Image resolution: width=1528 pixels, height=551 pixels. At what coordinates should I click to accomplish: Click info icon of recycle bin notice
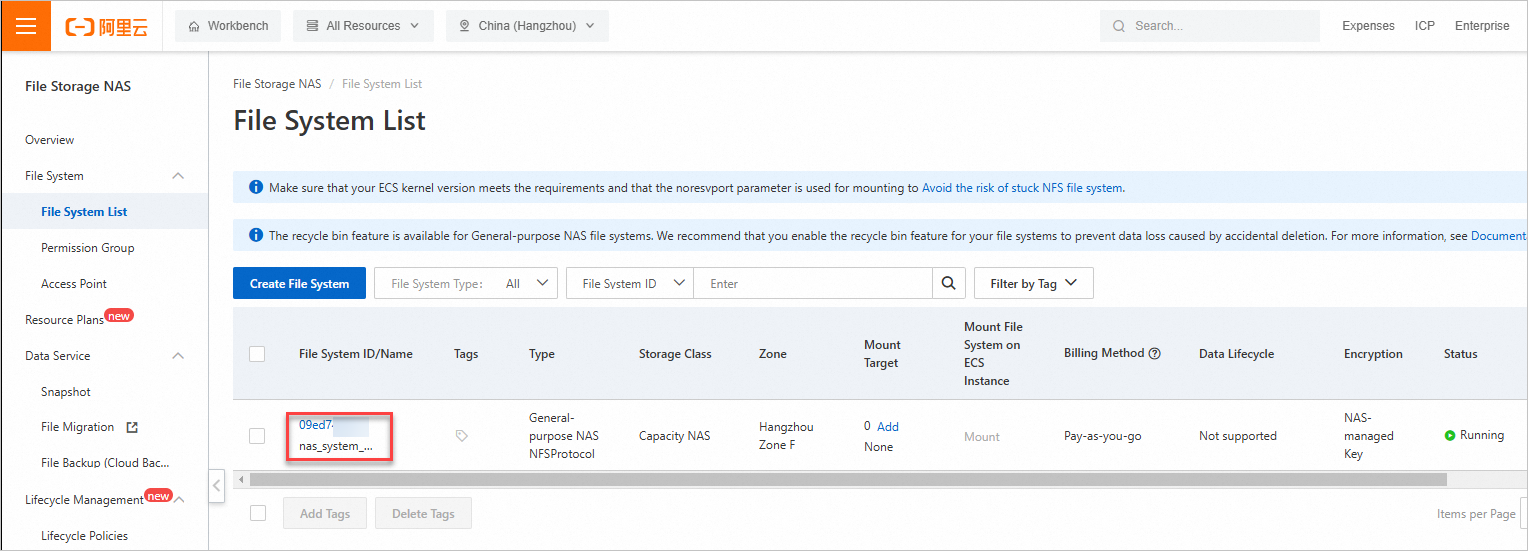point(255,236)
